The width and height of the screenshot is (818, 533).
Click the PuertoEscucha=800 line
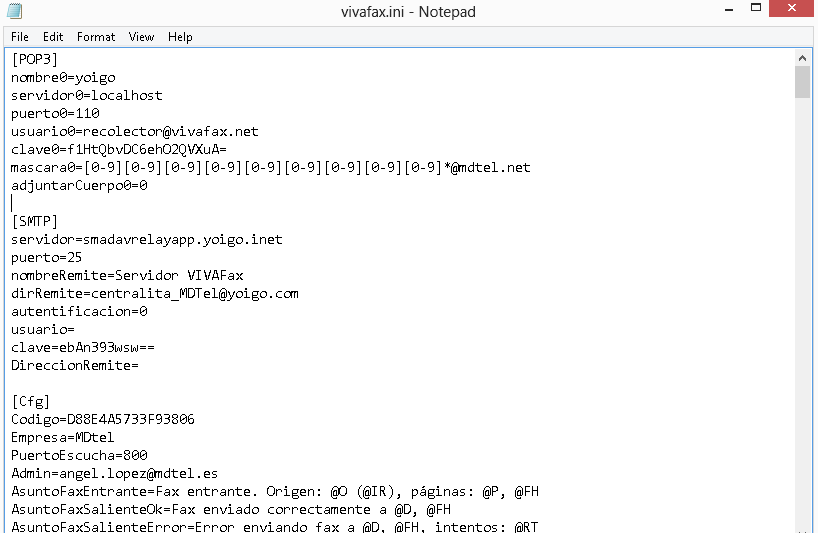click(79, 455)
